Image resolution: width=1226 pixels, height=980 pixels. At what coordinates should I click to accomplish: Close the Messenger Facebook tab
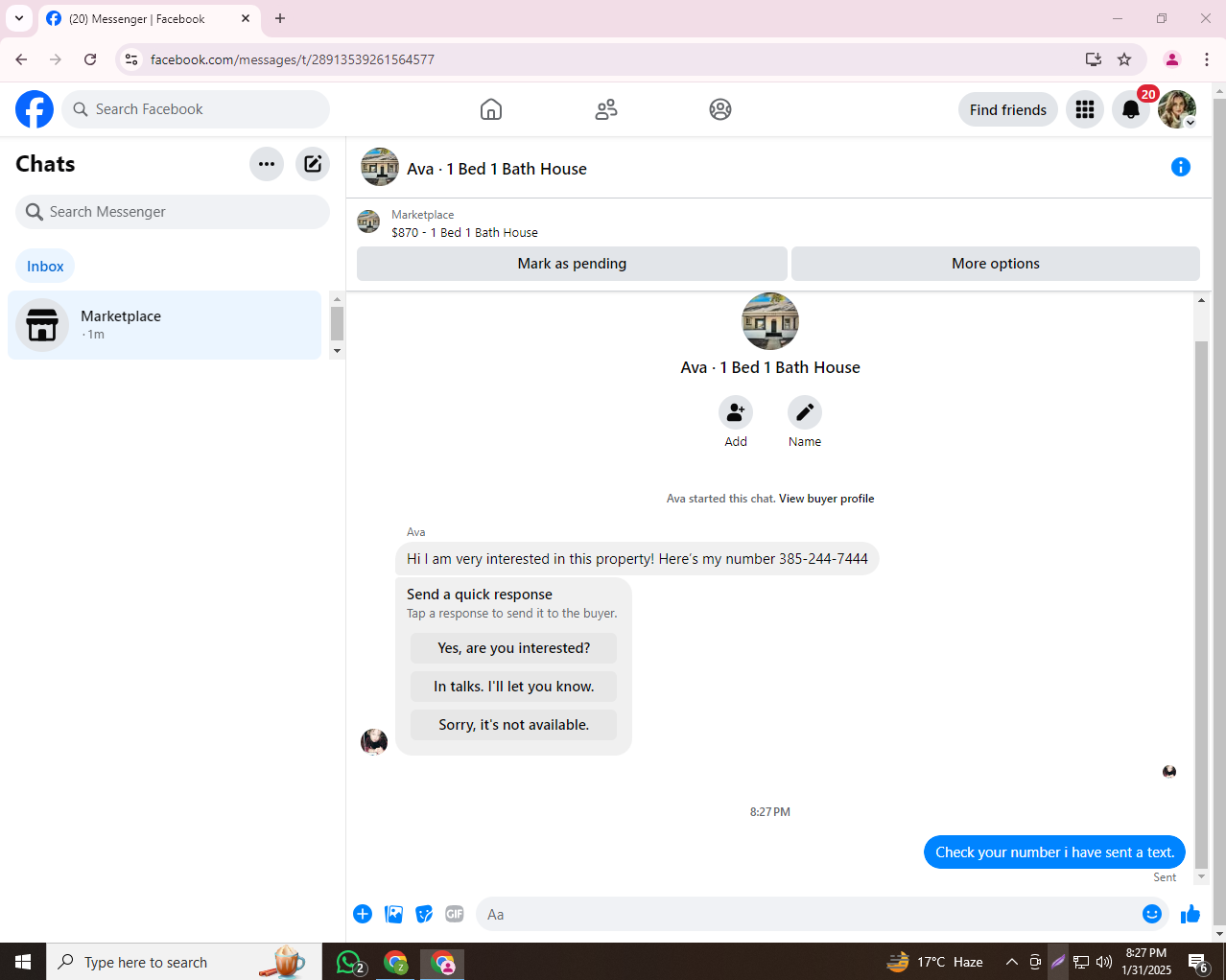pyautogui.click(x=246, y=18)
